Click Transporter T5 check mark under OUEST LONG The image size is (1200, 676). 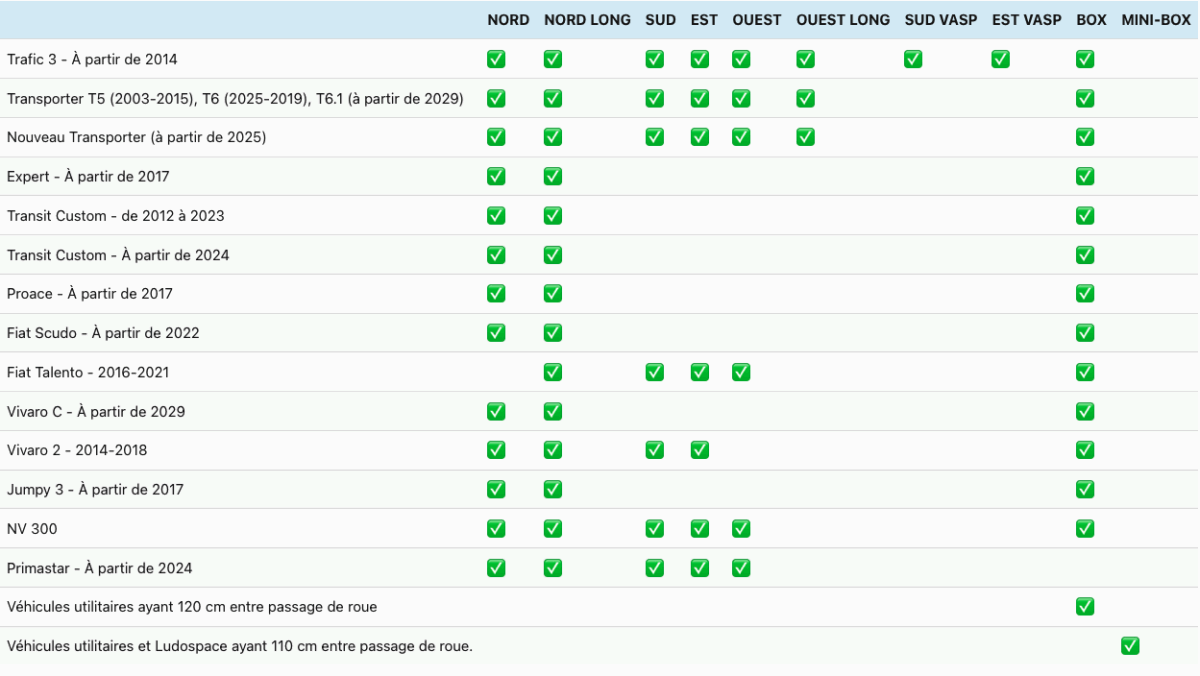pyautogui.click(x=805, y=98)
